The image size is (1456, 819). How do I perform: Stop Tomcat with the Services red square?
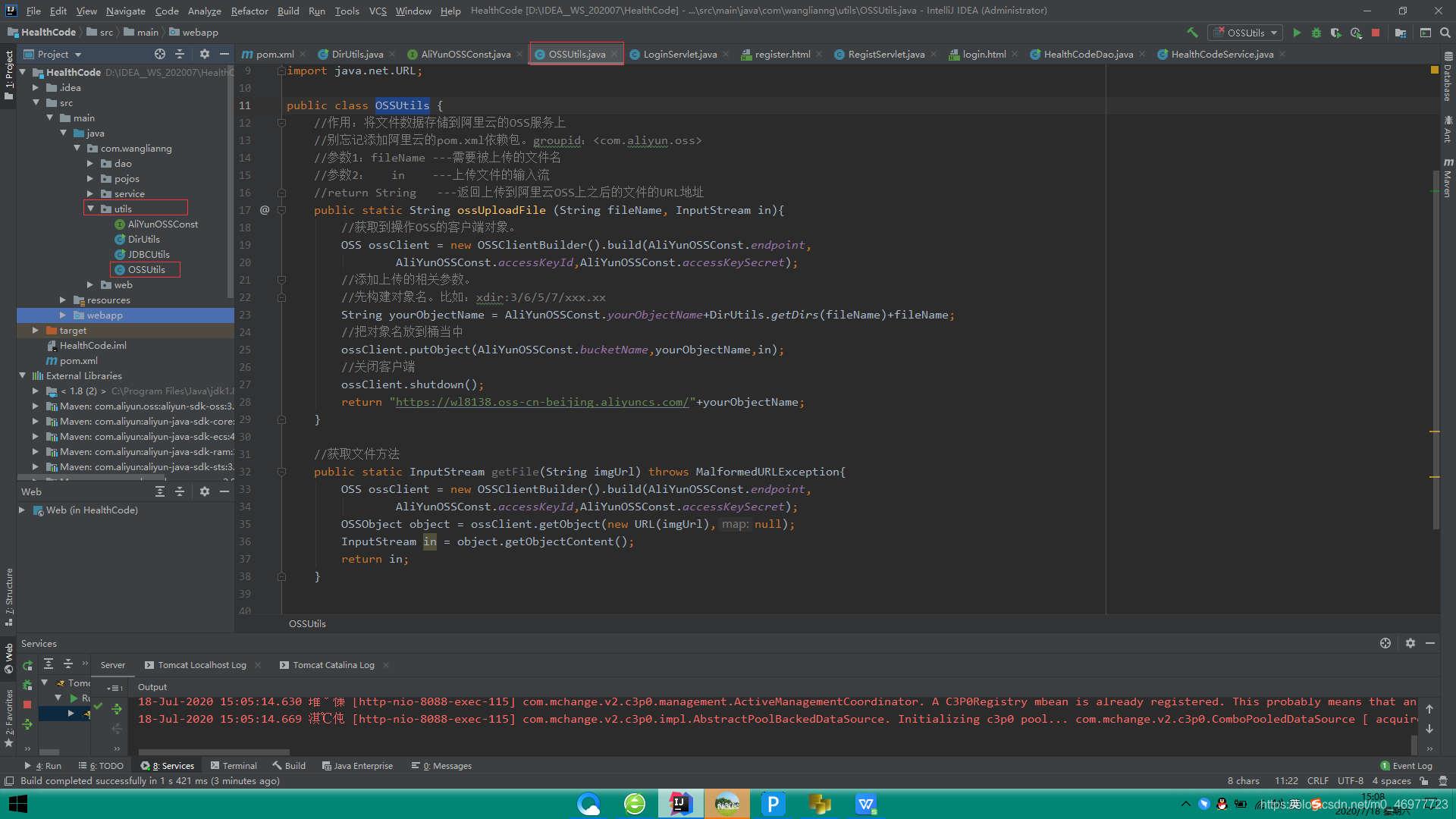click(28, 704)
